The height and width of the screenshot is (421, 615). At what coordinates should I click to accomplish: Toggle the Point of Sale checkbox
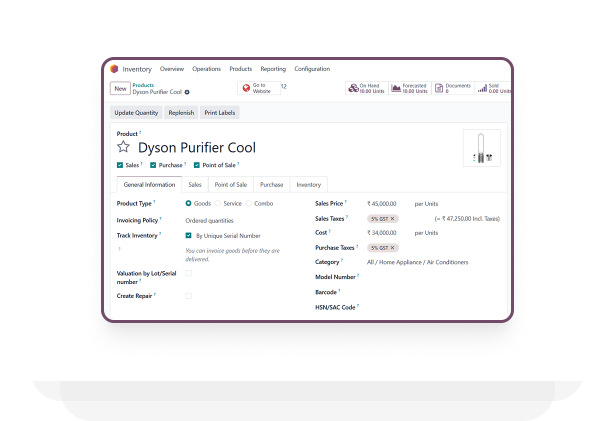[197, 165]
